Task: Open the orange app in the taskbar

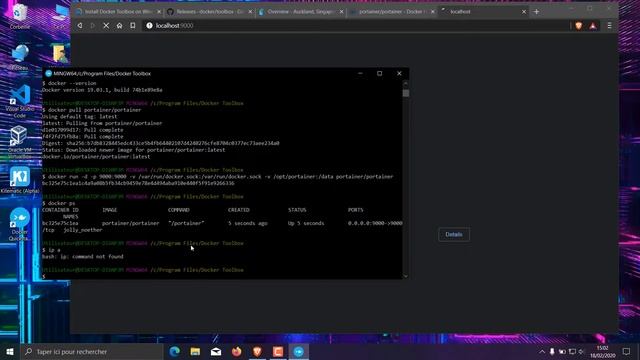Action: click(278, 351)
